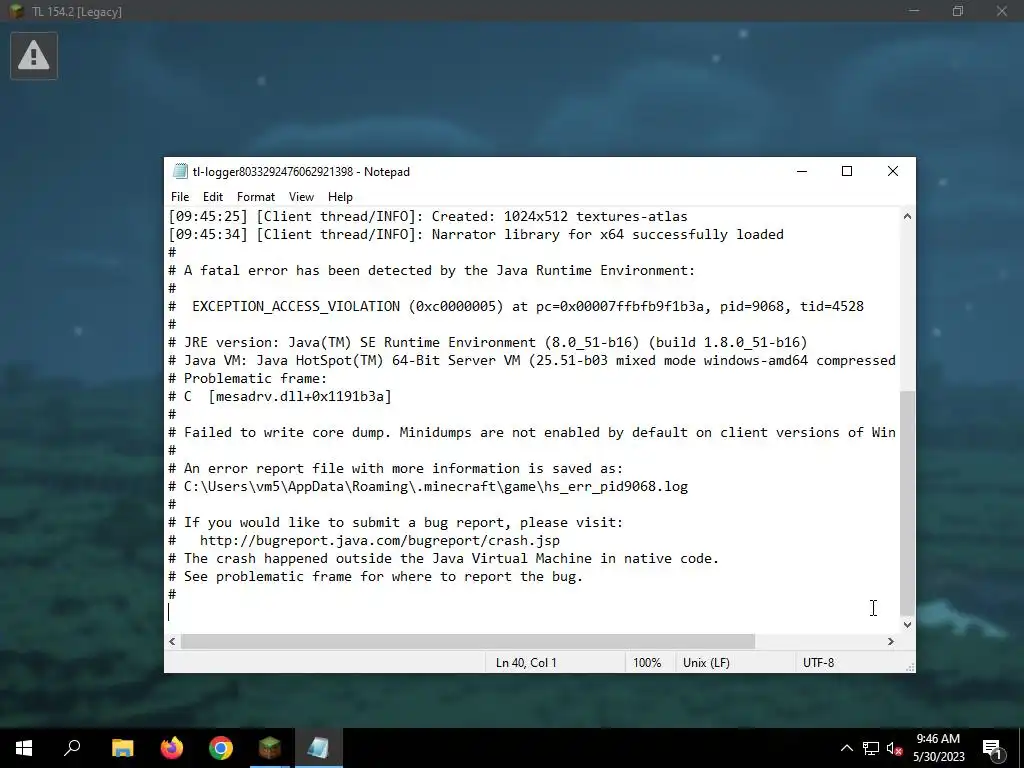Restore down the TL Legacy launcher window

(x=958, y=11)
